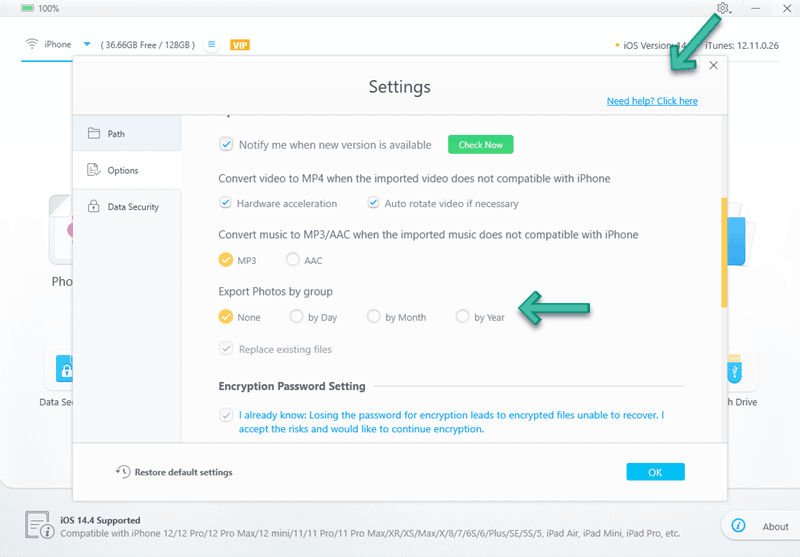Select export photos by Year

tap(462, 316)
